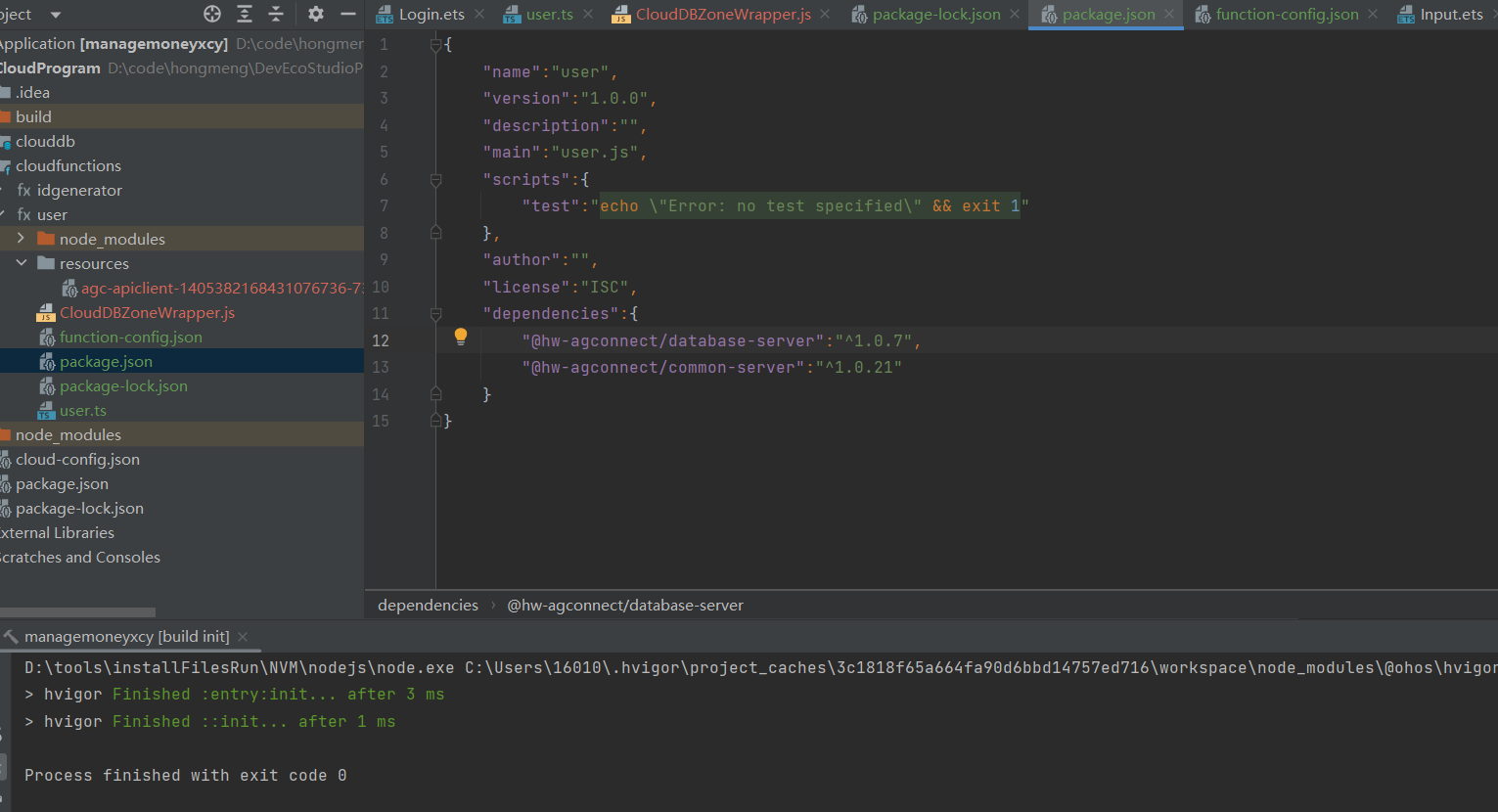Click the test script string on line 7
Screen dimensions: 1498x812
pyautogui.click(x=809, y=206)
